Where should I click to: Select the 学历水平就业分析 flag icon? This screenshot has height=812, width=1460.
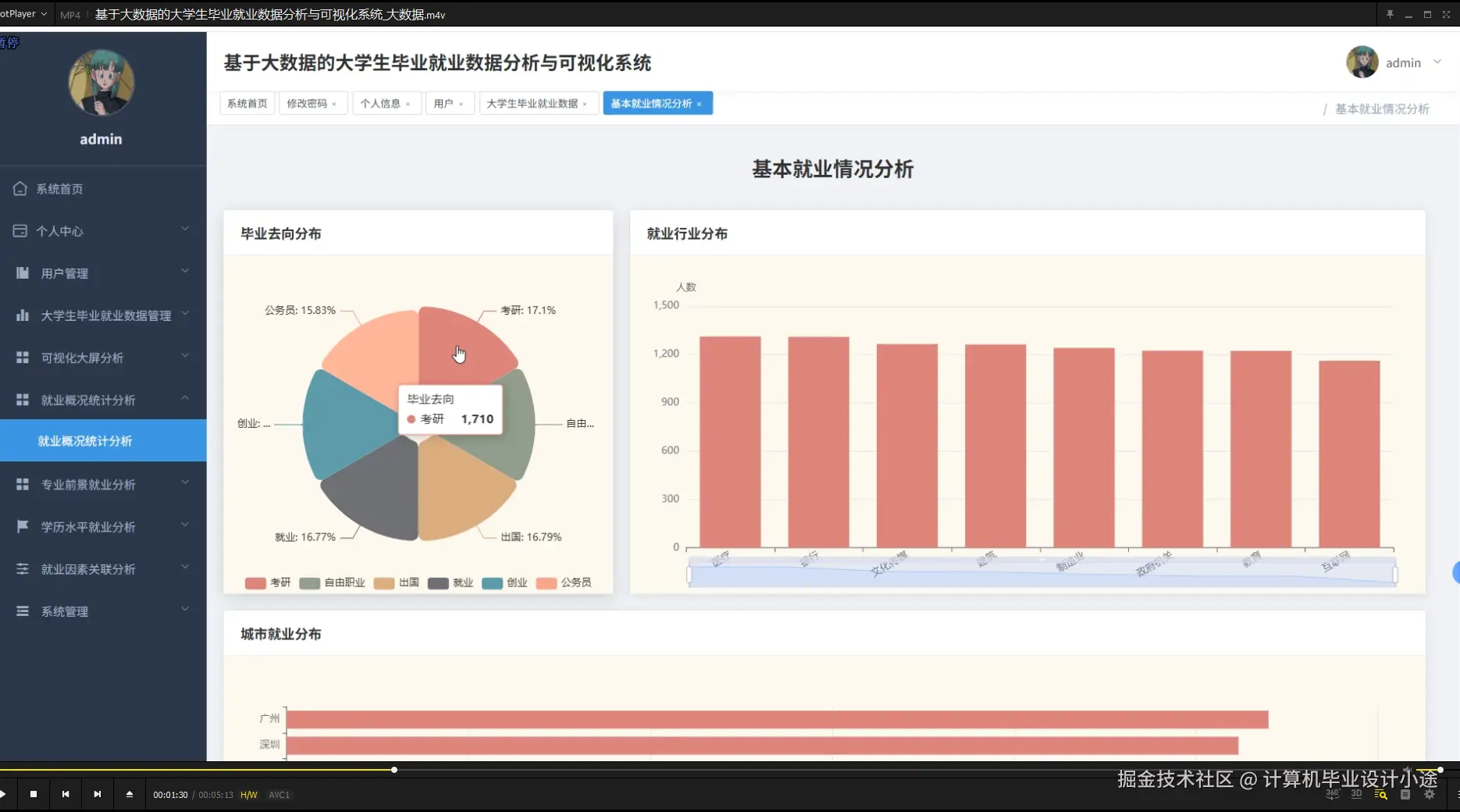point(22,526)
